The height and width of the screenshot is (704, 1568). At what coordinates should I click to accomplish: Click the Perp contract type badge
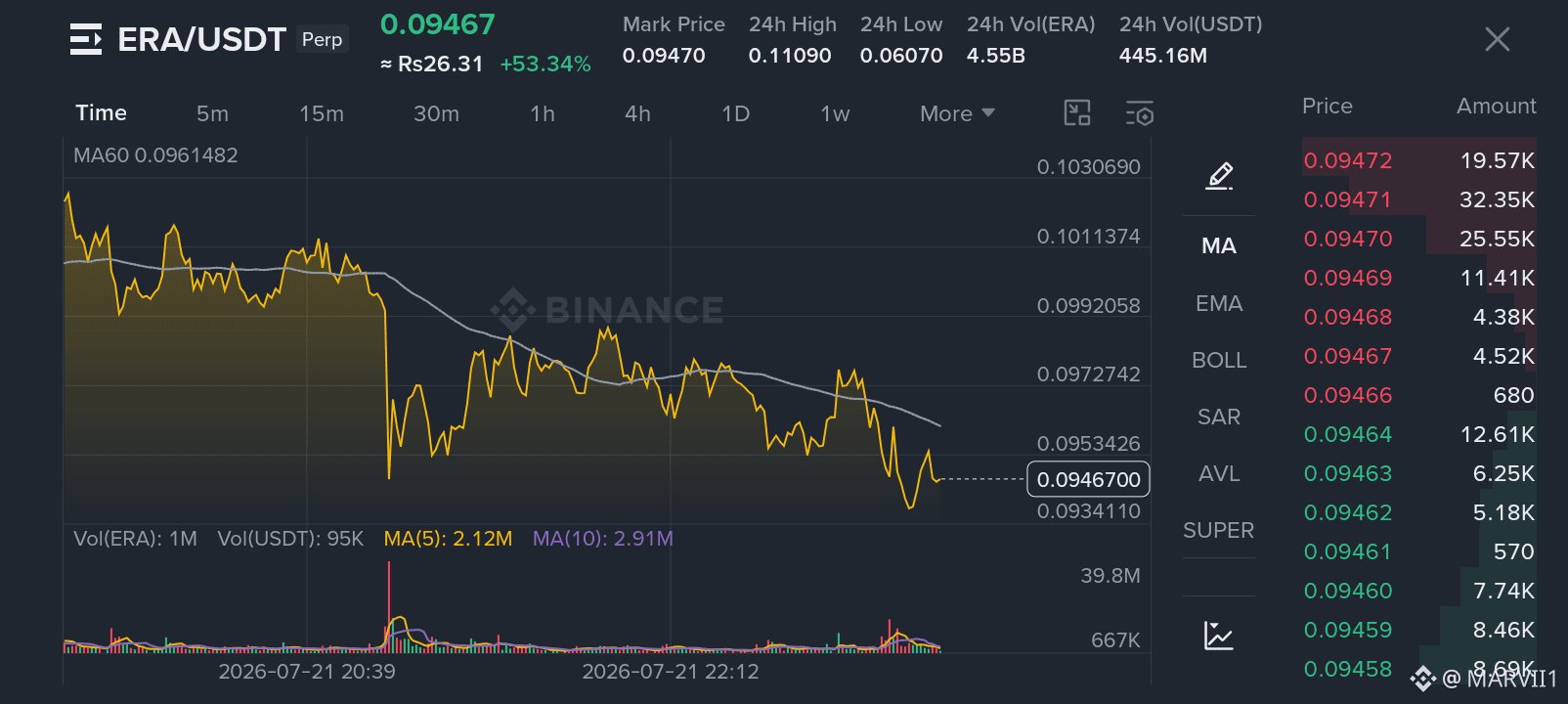point(322,39)
